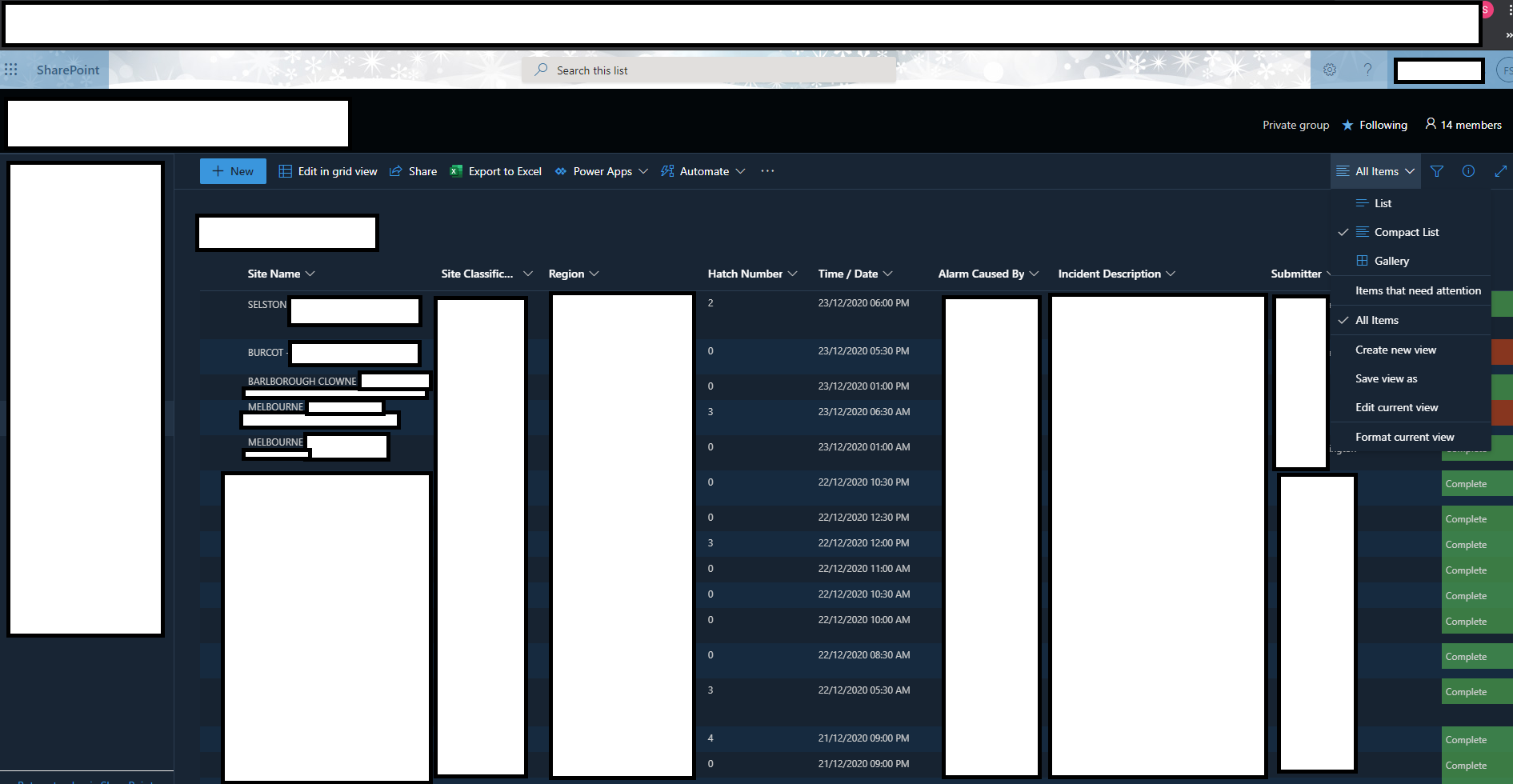The height and width of the screenshot is (784, 1513).
Task: Open Site Name column menu
Action: coord(281,274)
